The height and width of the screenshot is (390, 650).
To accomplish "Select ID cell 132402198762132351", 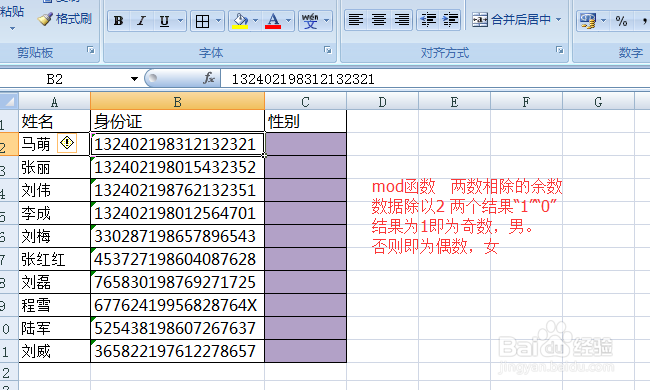I will pyautogui.click(x=177, y=191).
